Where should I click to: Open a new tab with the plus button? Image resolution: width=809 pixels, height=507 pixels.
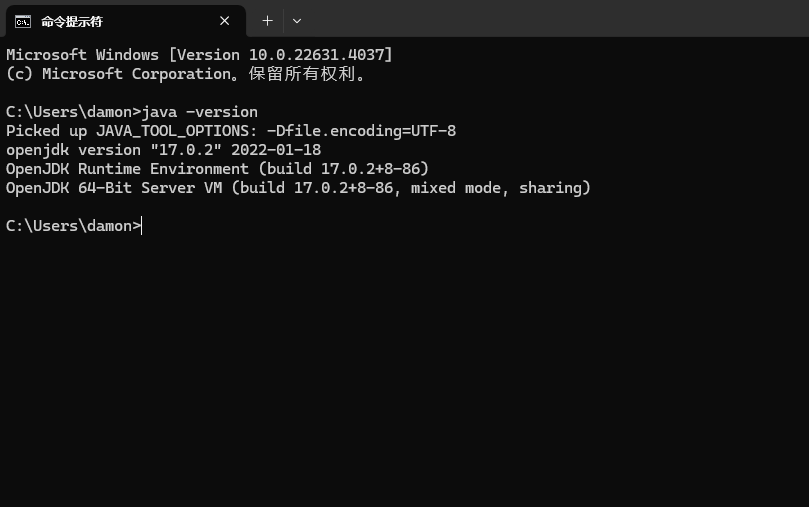point(267,21)
